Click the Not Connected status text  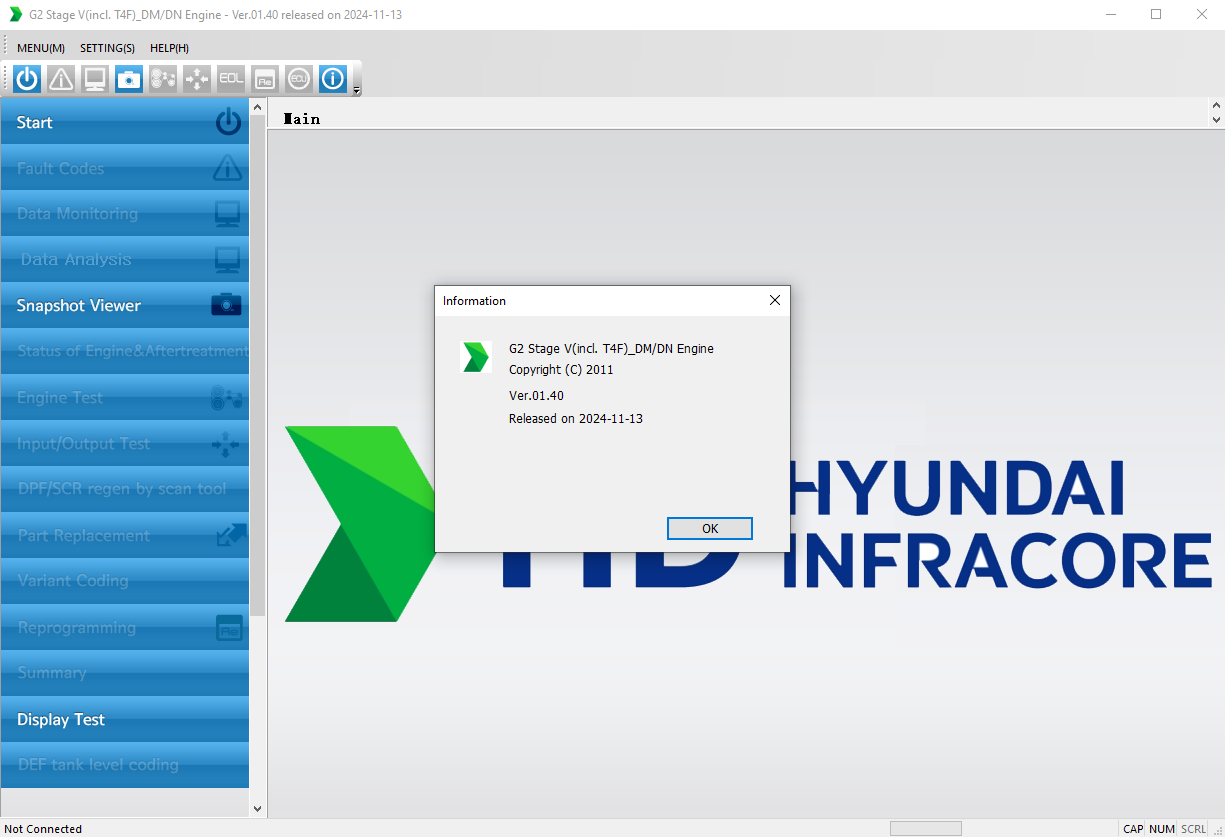[44, 829]
